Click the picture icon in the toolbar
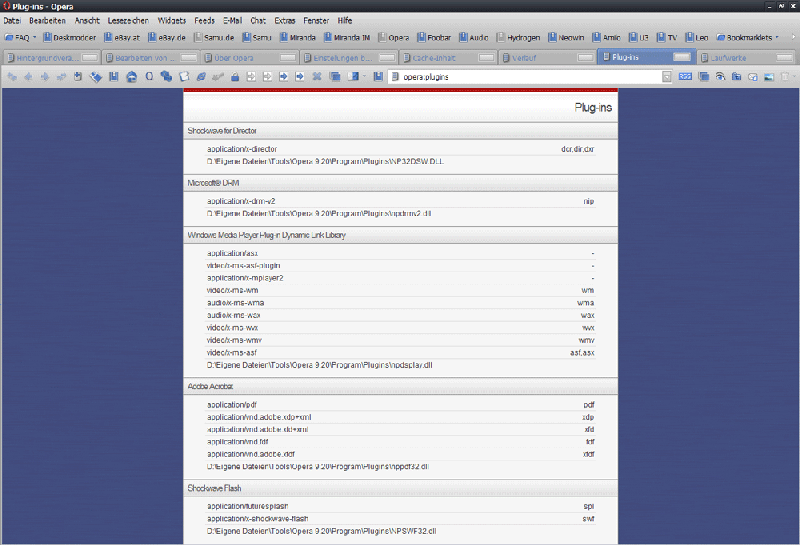Screen dimensions: 800x545 click(x=769, y=77)
